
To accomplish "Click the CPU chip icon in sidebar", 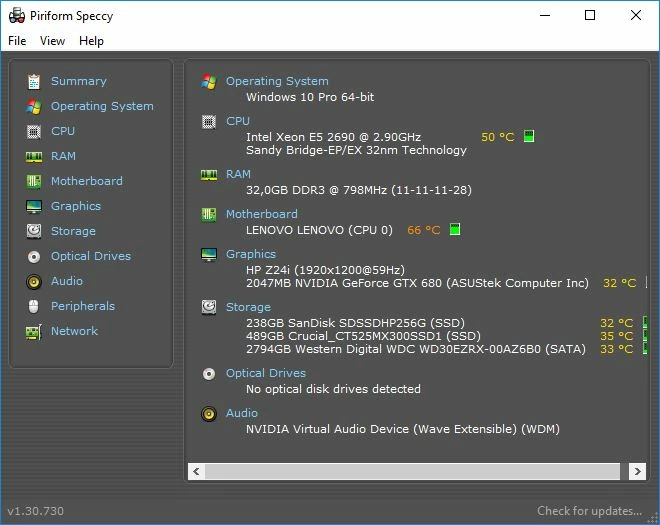I will pos(34,132).
